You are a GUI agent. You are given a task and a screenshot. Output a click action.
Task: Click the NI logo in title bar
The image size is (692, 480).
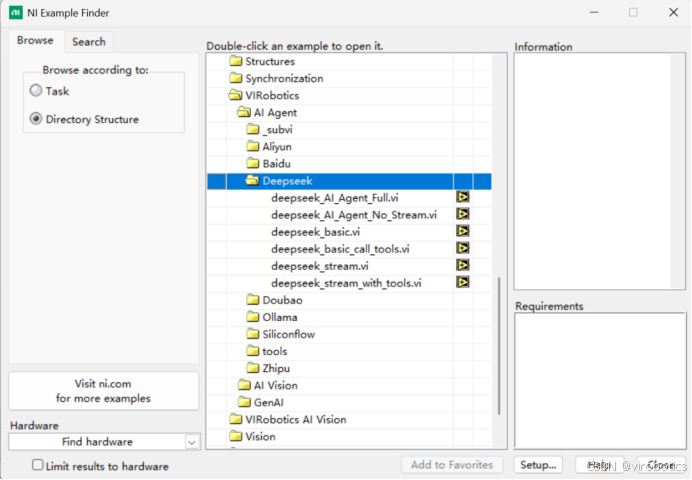pos(16,13)
